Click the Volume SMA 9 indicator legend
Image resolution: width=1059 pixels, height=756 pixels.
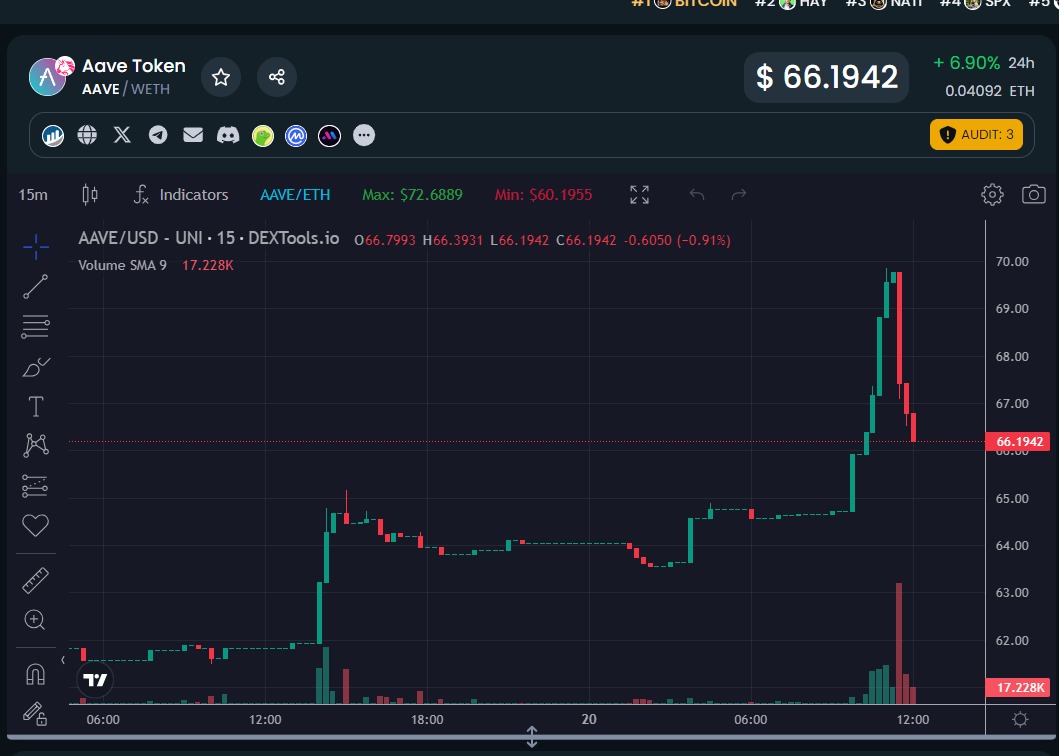tap(122, 266)
